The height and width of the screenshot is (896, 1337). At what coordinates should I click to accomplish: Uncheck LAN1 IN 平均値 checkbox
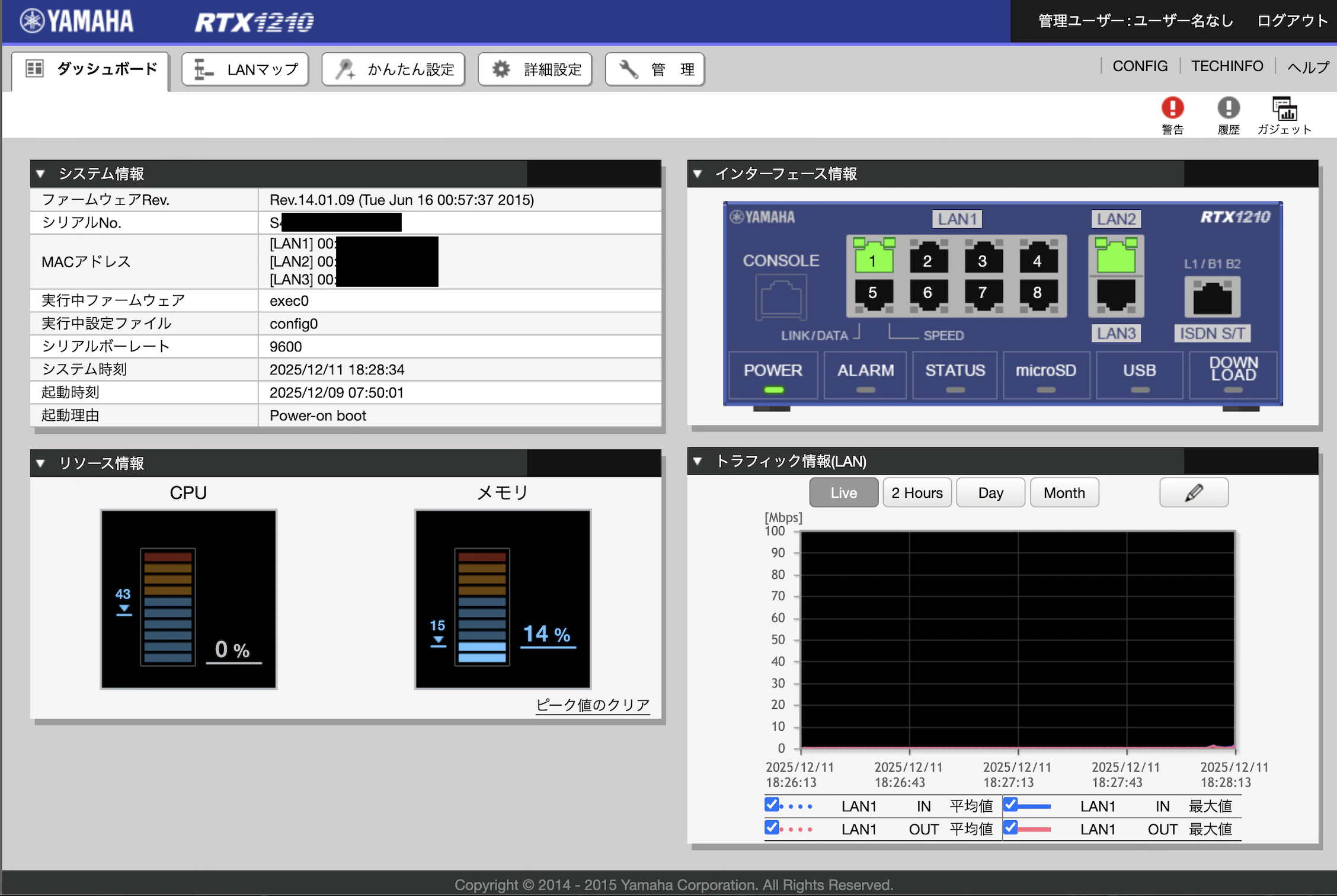click(x=771, y=805)
